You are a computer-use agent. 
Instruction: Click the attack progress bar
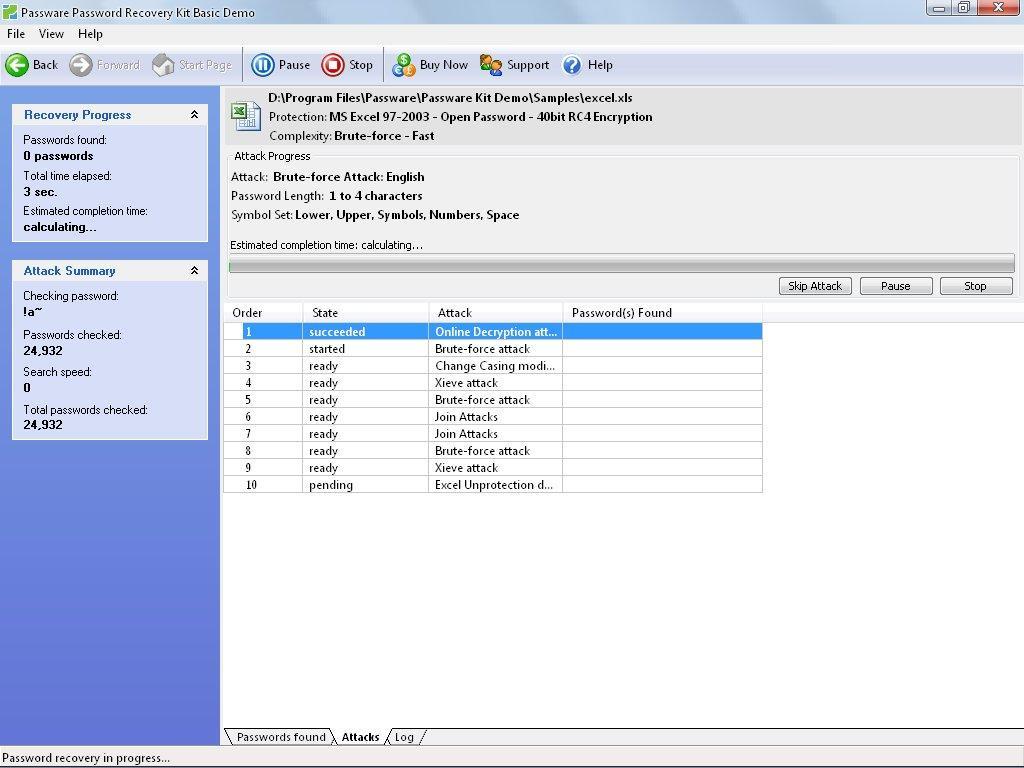(x=622, y=264)
